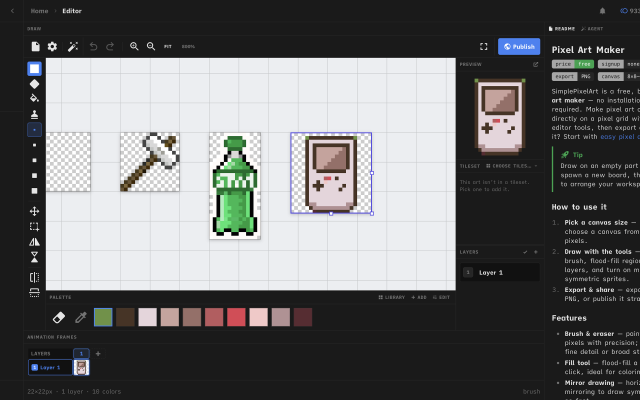
Task: Flip the artwork horizontally
Action: pyautogui.click(x=34, y=242)
